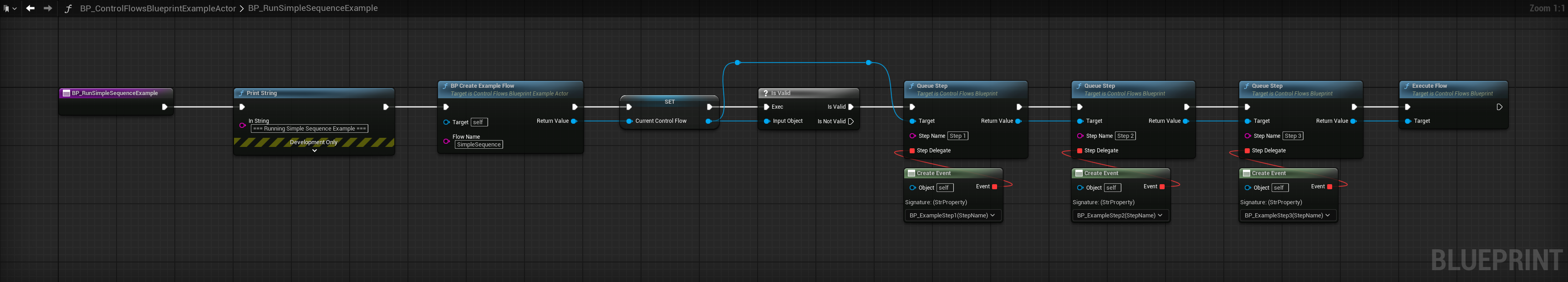Open the BP_ExampleStep2(StepName) signature dropdown
Viewport: 1568px width, 282px height.
coord(1120,215)
